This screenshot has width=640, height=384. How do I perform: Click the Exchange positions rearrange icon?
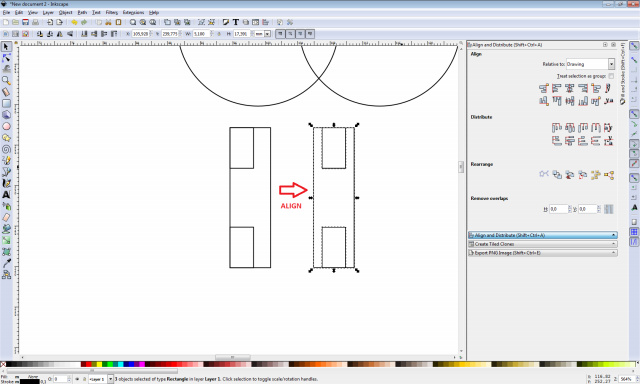[x=557, y=175]
